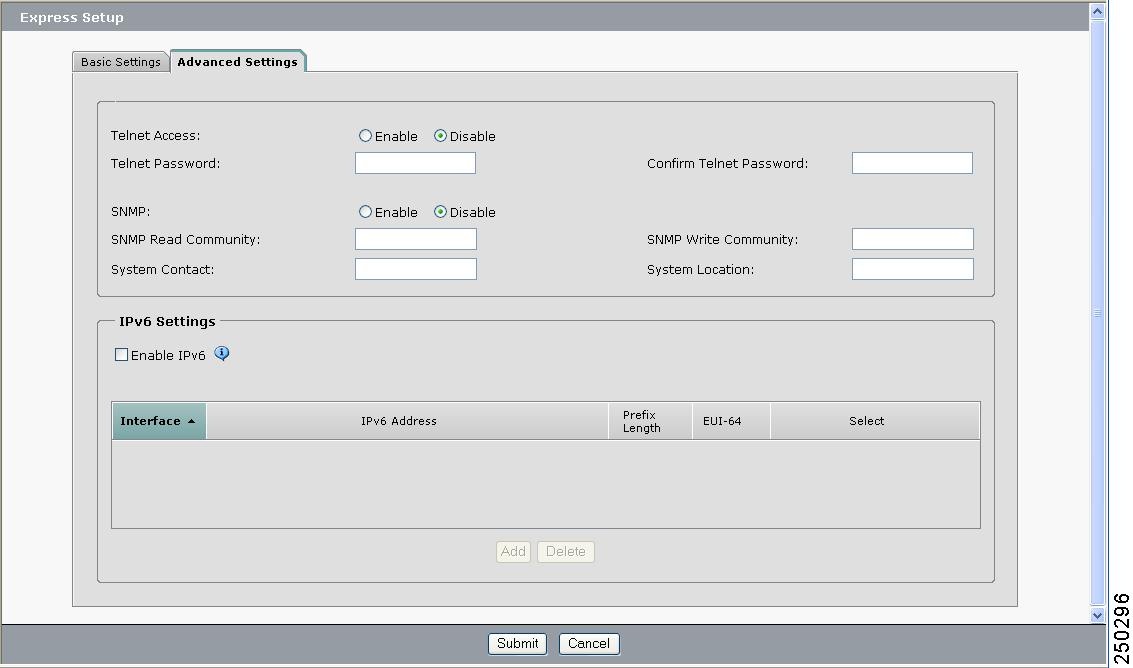Switch to the Basic Settings tab
This screenshot has height=668, width=1133.
click(121, 61)
